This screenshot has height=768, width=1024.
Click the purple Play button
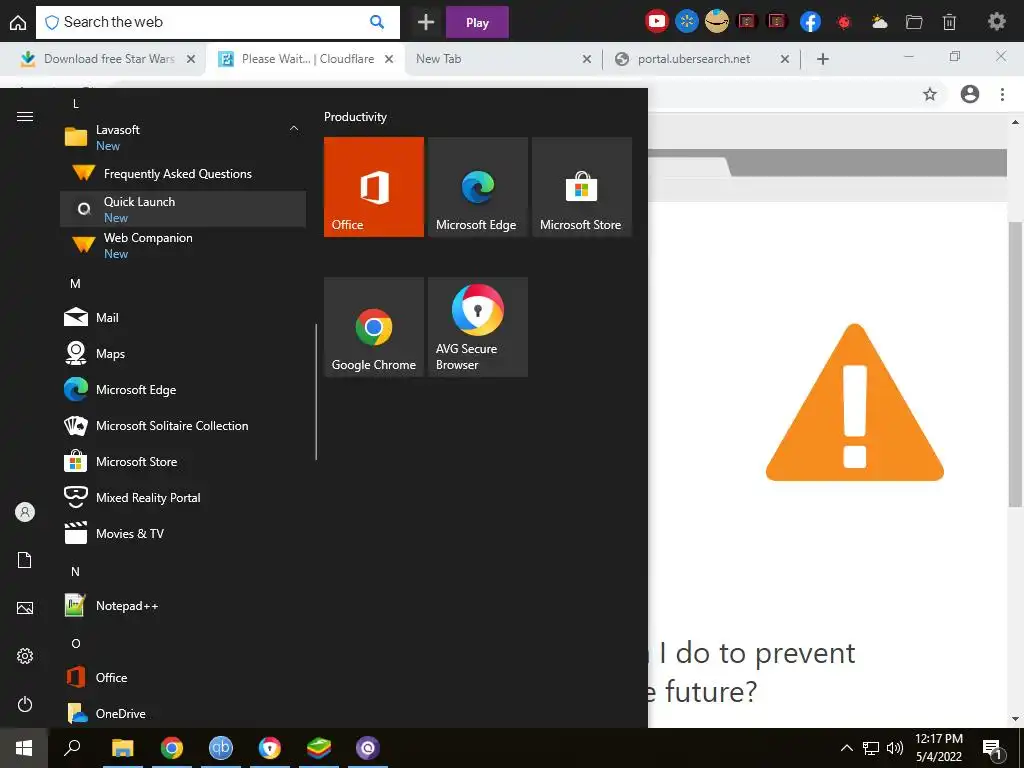(477, 23)
